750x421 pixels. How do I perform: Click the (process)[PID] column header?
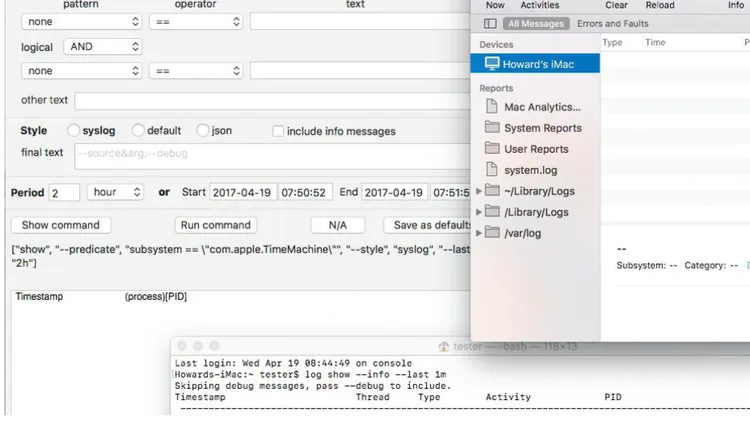click(x=155, y=296)
